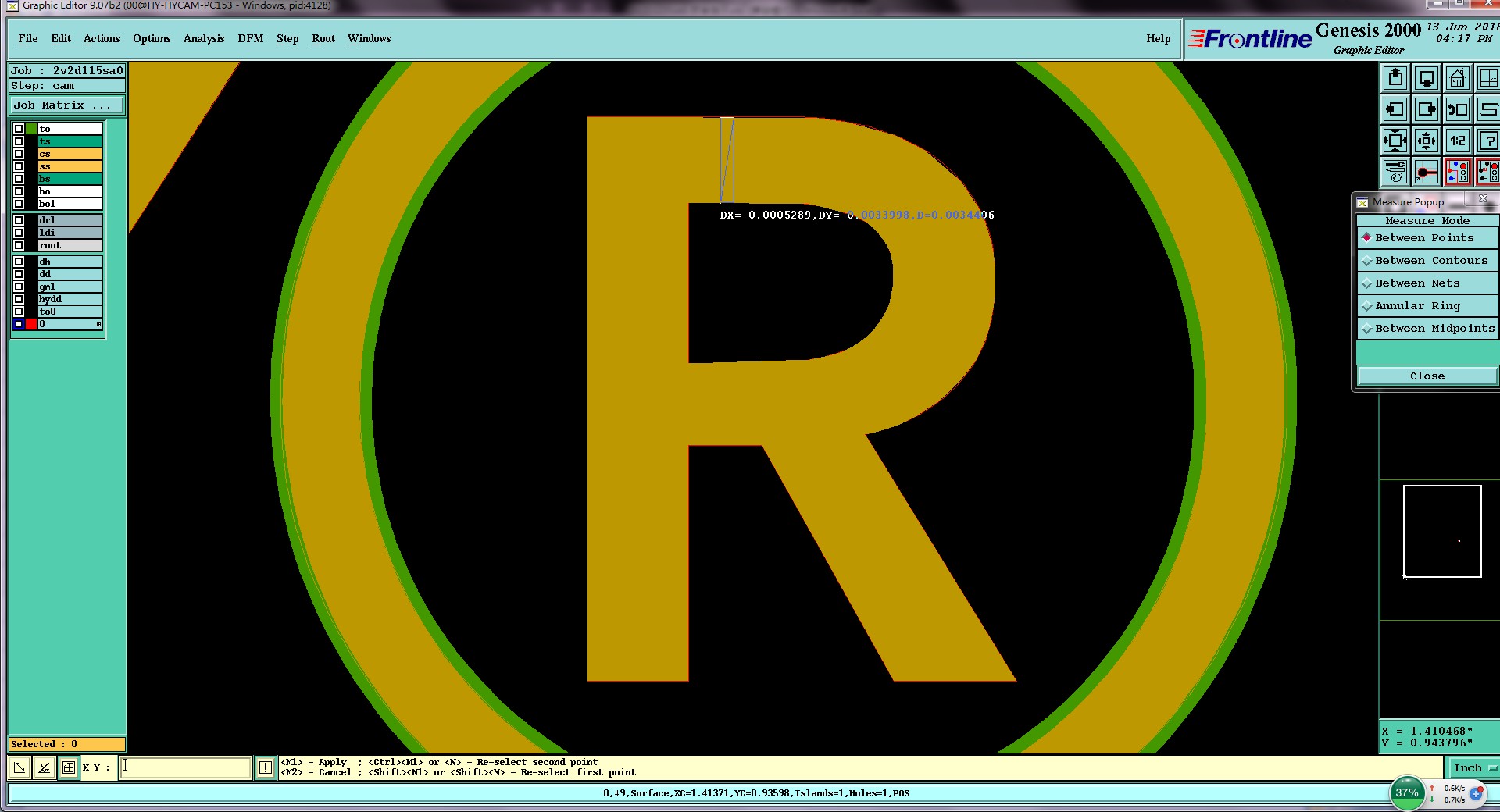The width and height of the screenshot is (1500, 812).
Task: Toggle display checkbox for layer drl
Action: pos(19,220)
